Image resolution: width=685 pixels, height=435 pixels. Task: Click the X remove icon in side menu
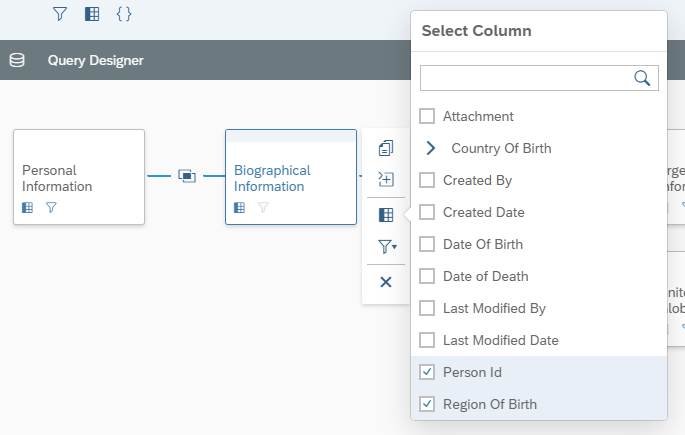386,282
